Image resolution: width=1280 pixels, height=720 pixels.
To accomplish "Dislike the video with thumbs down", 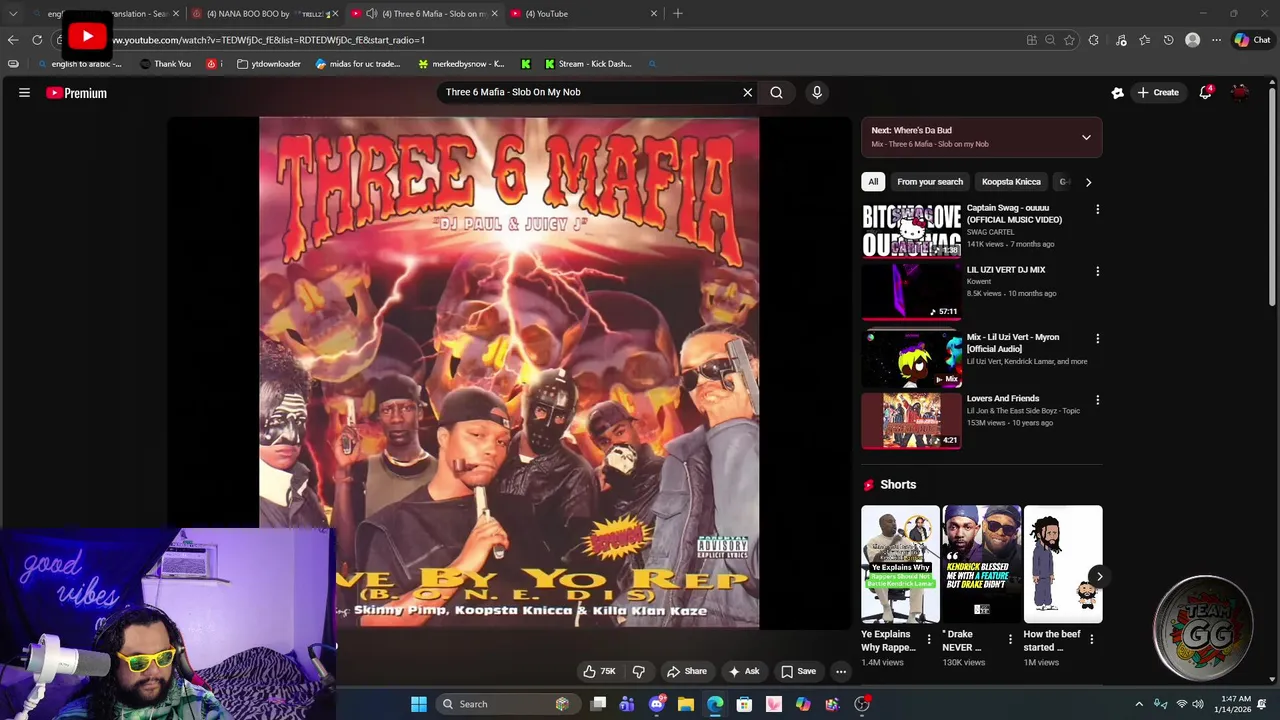I will (x=638, y=672).
